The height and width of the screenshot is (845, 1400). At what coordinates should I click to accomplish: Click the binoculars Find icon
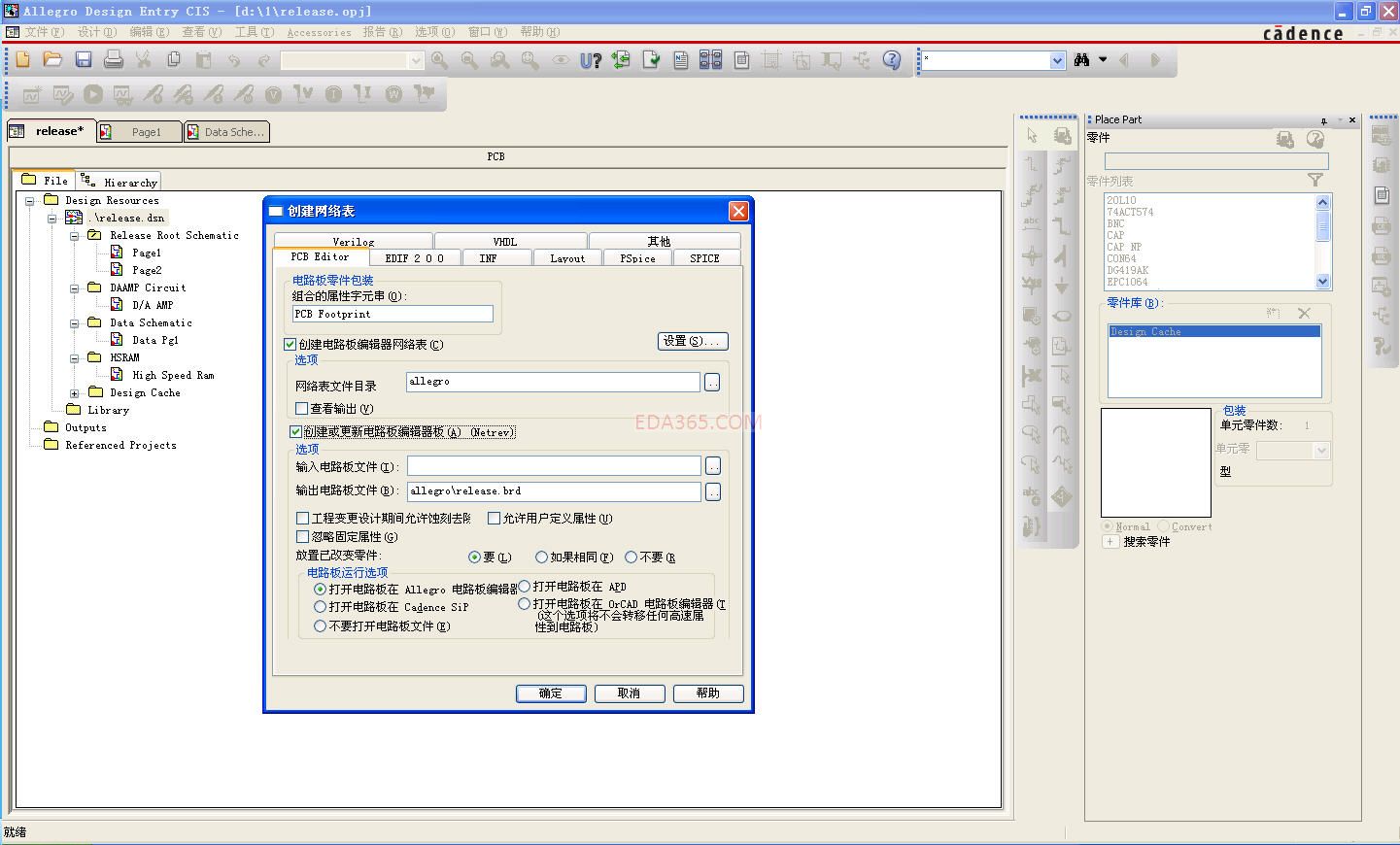[1082, 60]
